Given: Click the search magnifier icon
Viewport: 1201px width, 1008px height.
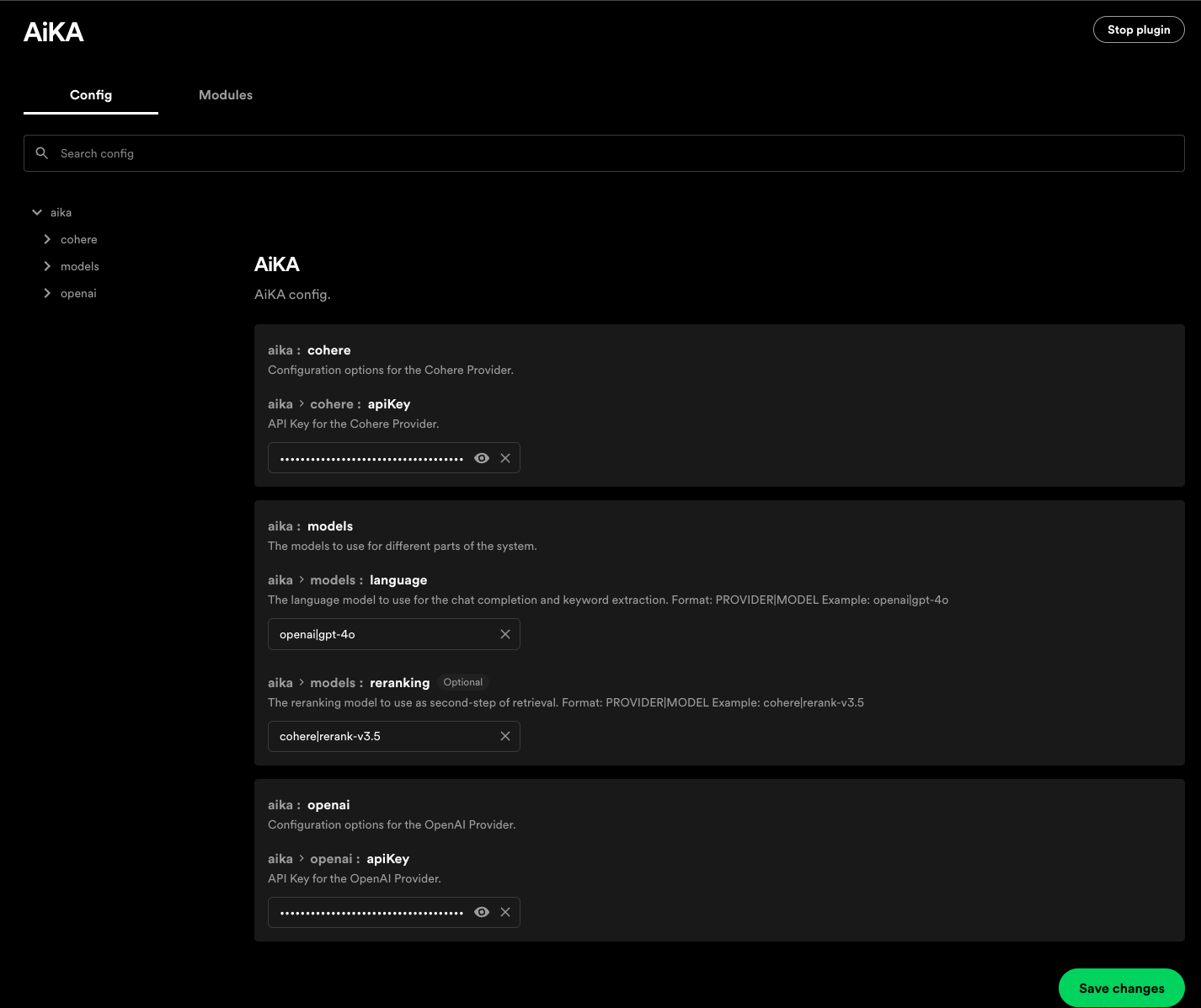Looking at the screenshot, I should pos(41,153).
